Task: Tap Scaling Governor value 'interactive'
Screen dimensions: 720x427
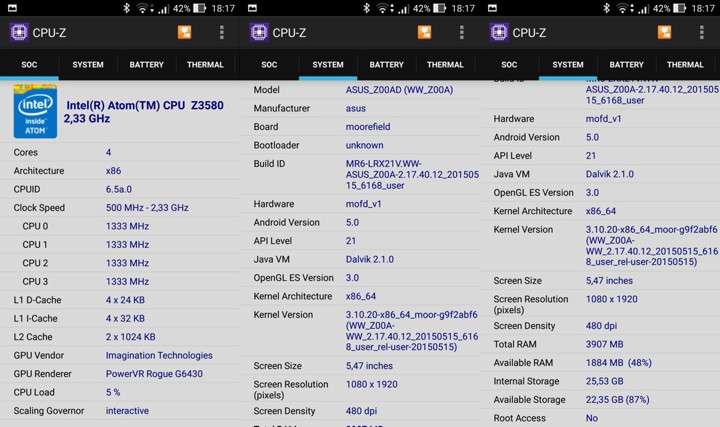Action: (127, 410)
